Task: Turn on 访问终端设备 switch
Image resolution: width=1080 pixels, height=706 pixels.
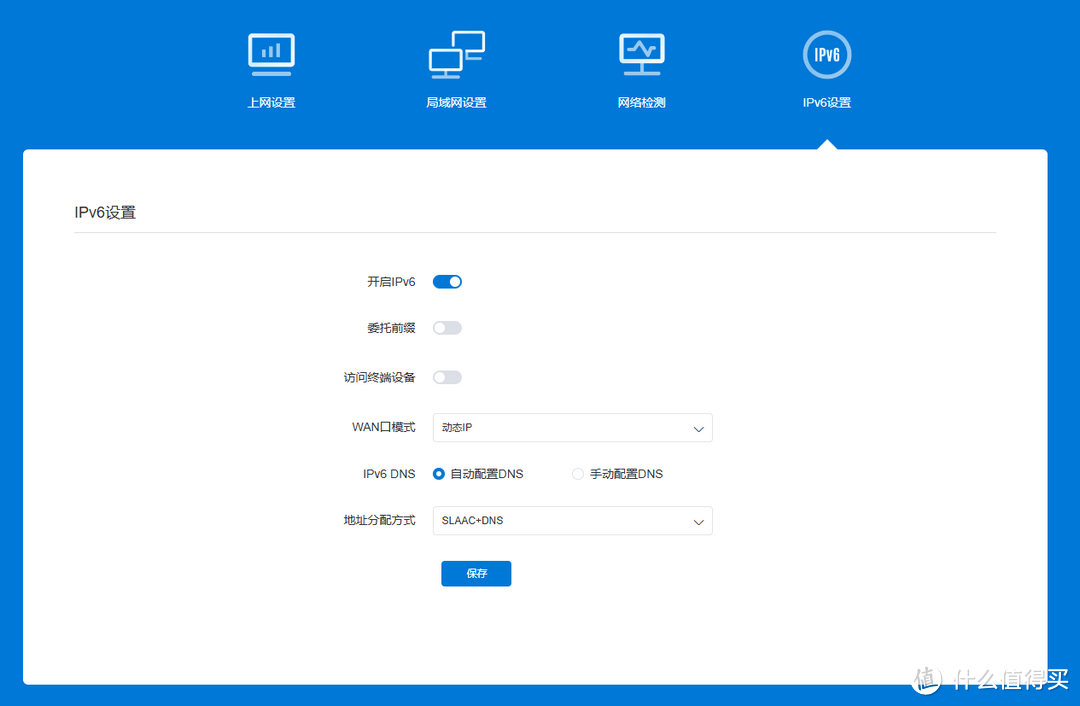Action: [447, 377]
